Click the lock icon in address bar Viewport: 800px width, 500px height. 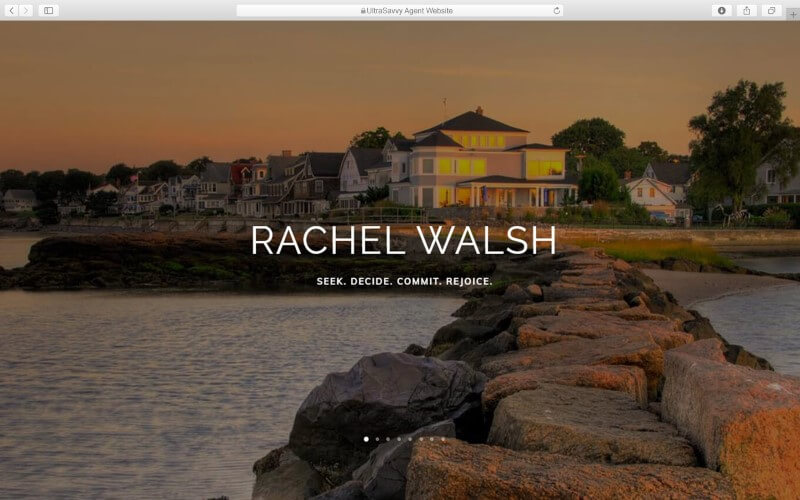click(363, 10)
